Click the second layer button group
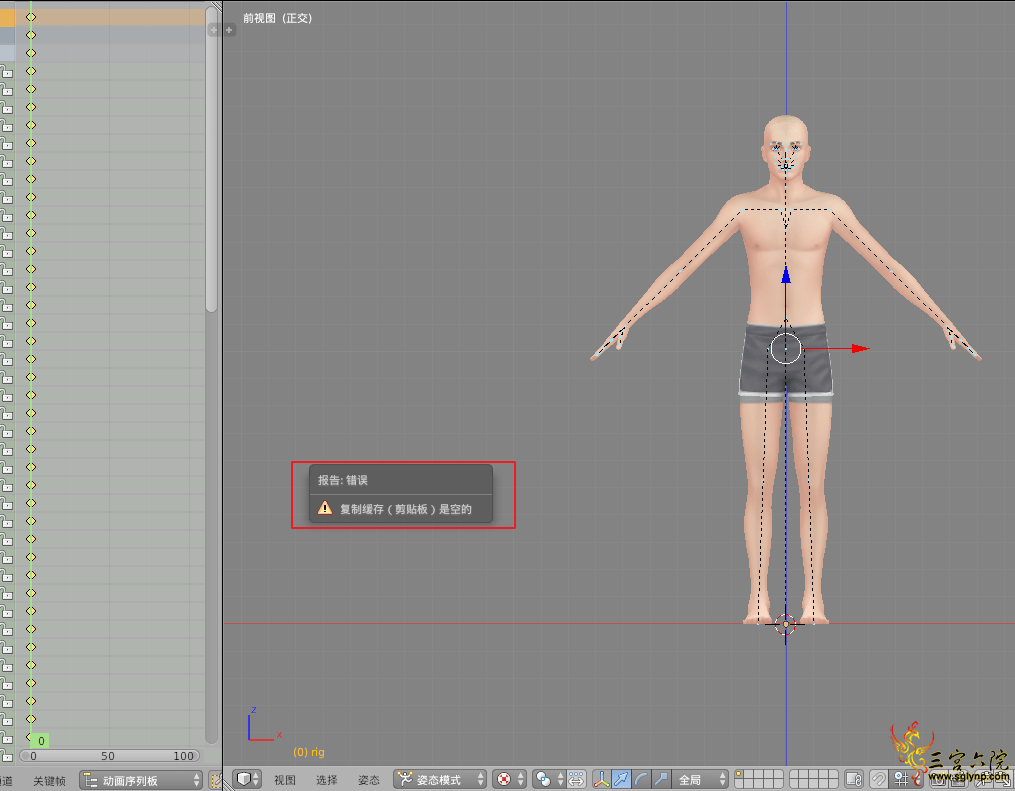 [x=814, y=779]
